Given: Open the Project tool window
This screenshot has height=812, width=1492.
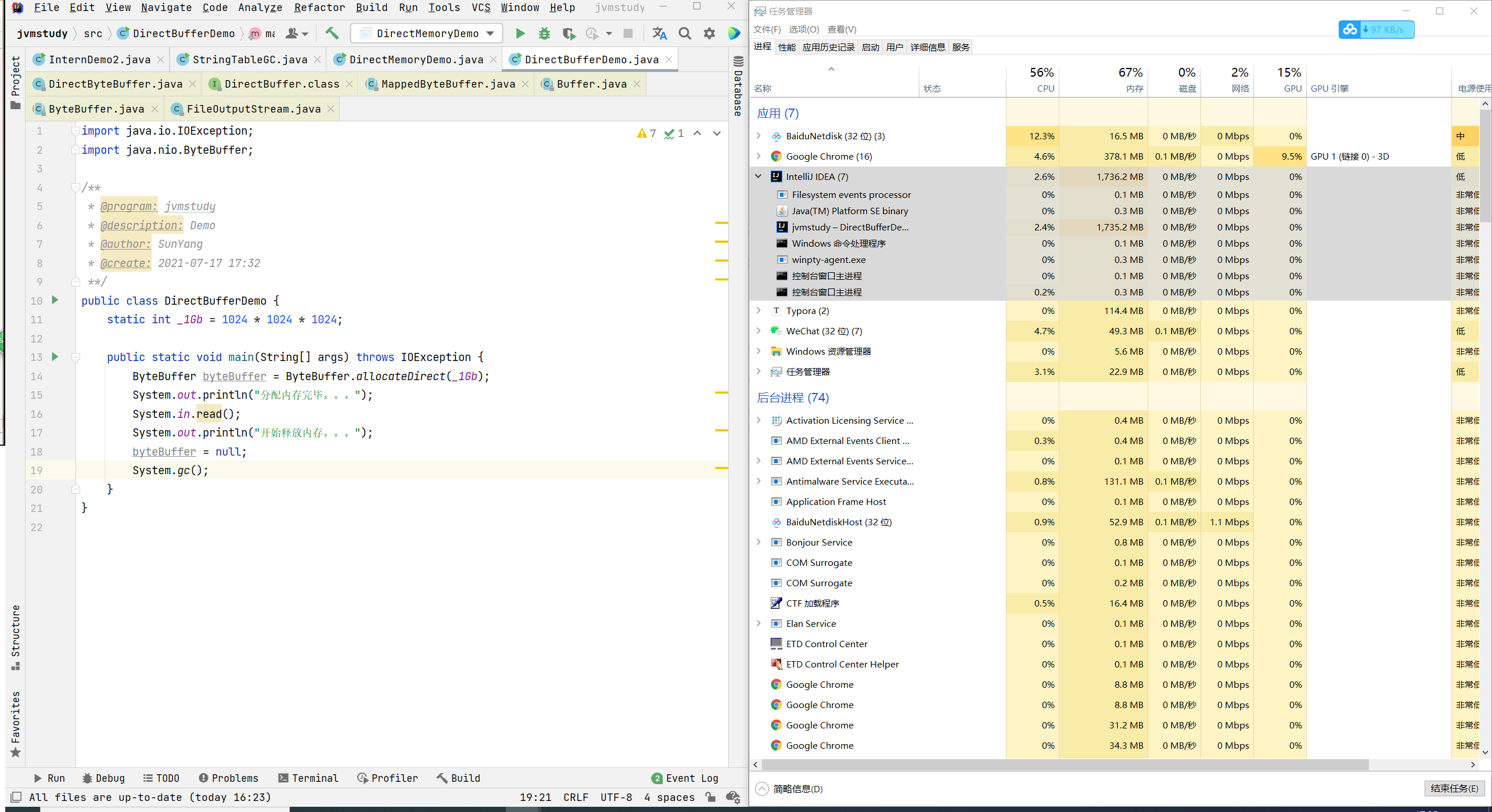Looking at the screenshot, I should coord(16,82).
